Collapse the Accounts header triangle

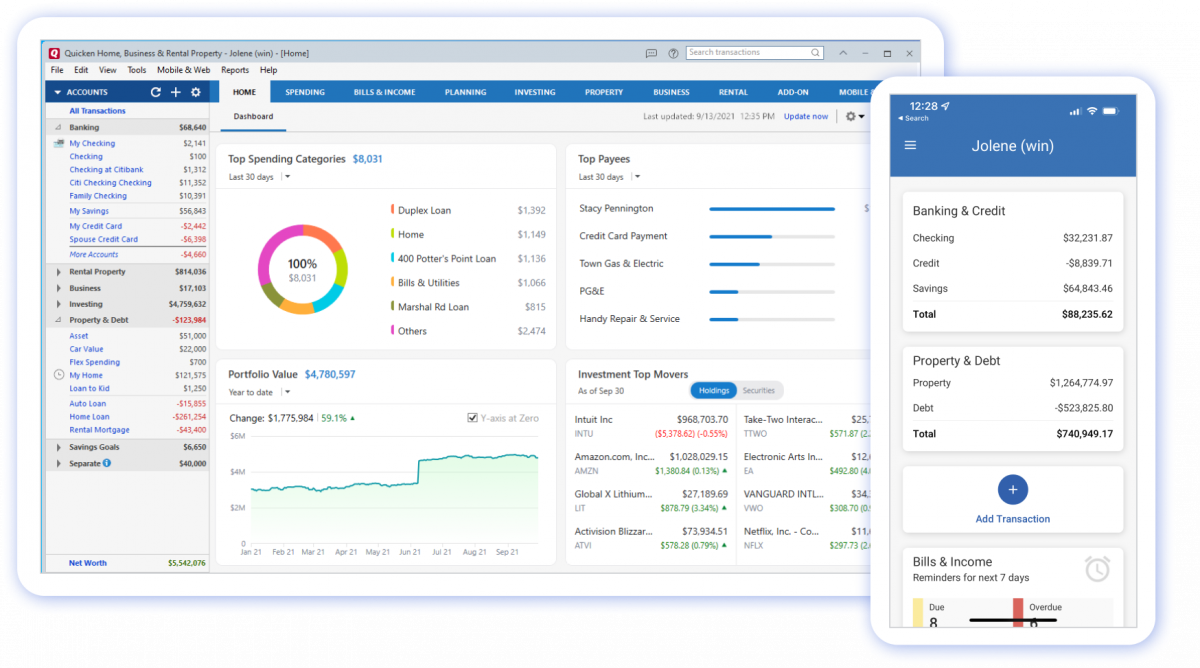[x=58, y=93]
